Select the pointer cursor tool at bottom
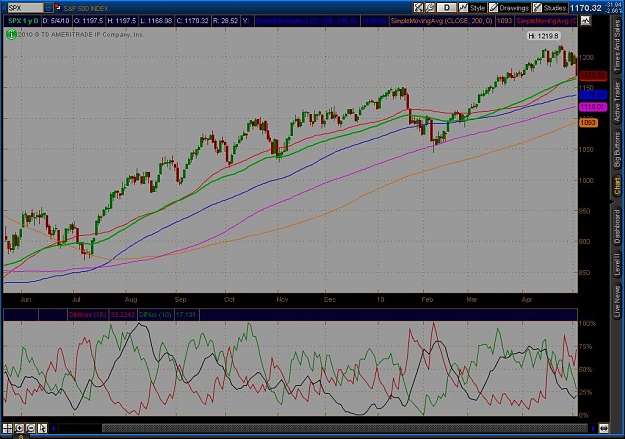Screen dimensions: 625x439 pyautogui.click(x=42, y=428)
